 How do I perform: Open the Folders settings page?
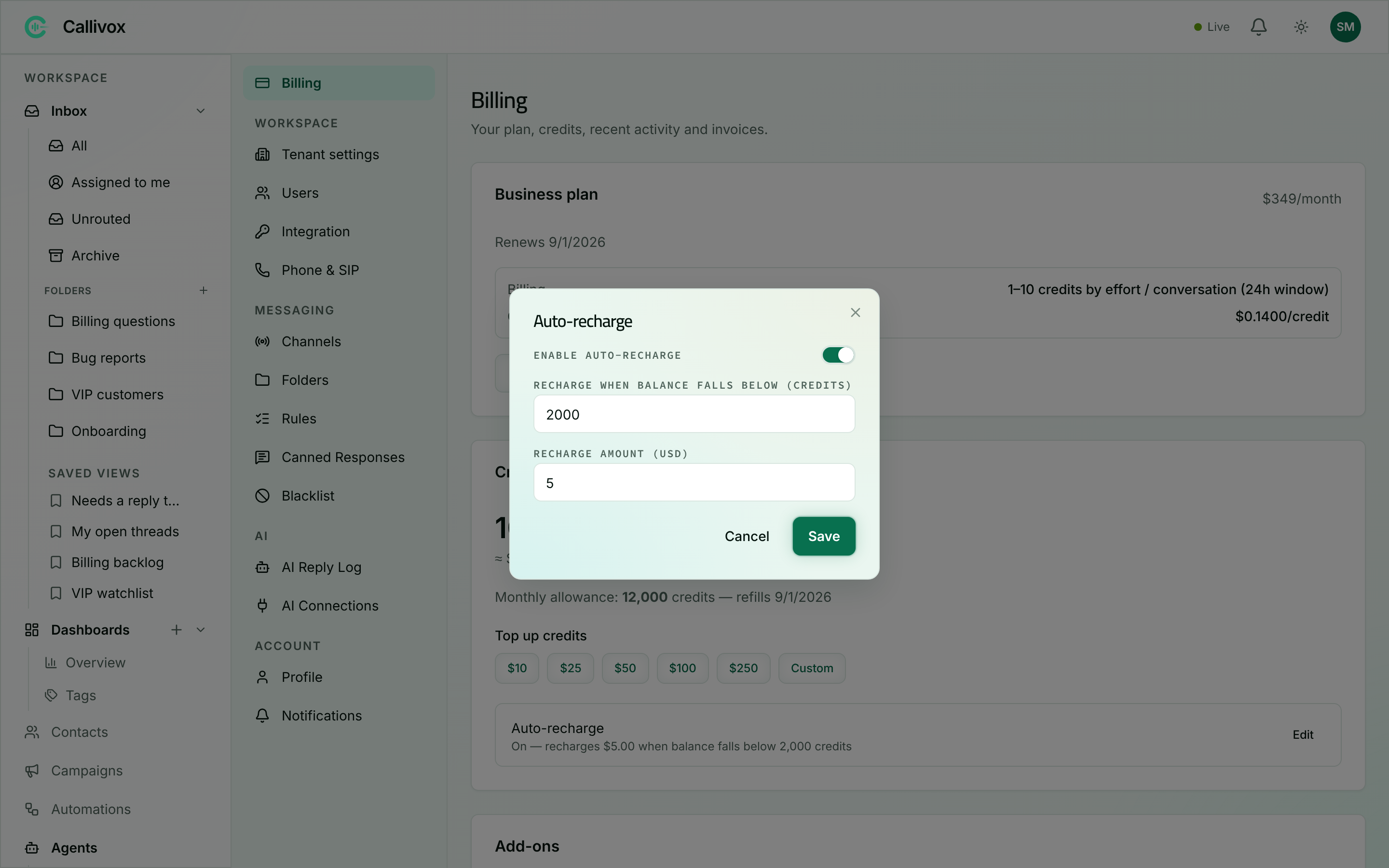pos(339,380)
